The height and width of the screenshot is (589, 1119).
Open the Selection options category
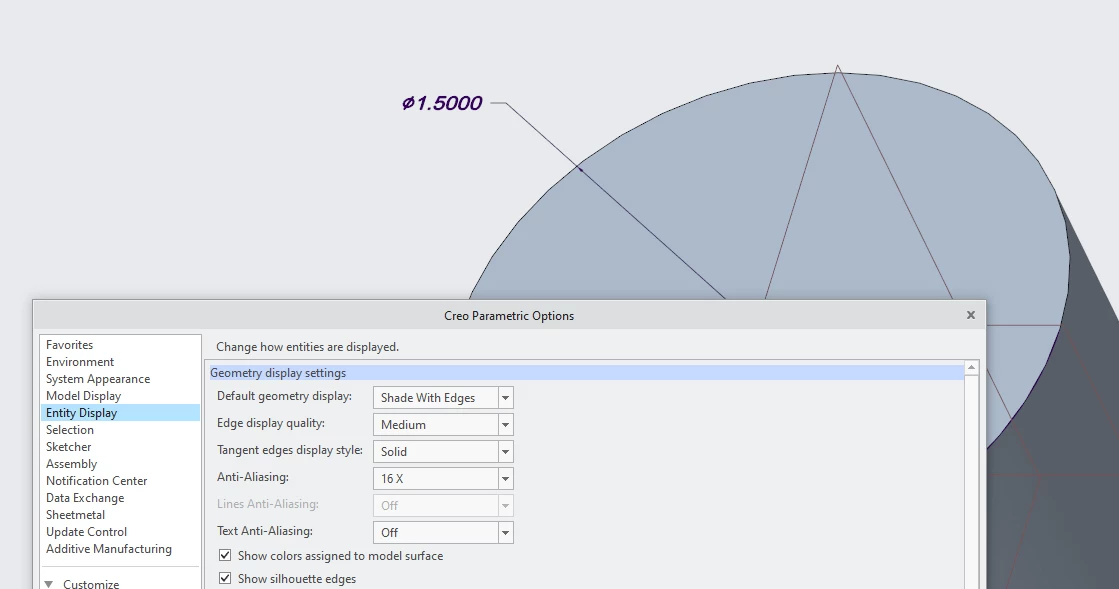[70, 430]
